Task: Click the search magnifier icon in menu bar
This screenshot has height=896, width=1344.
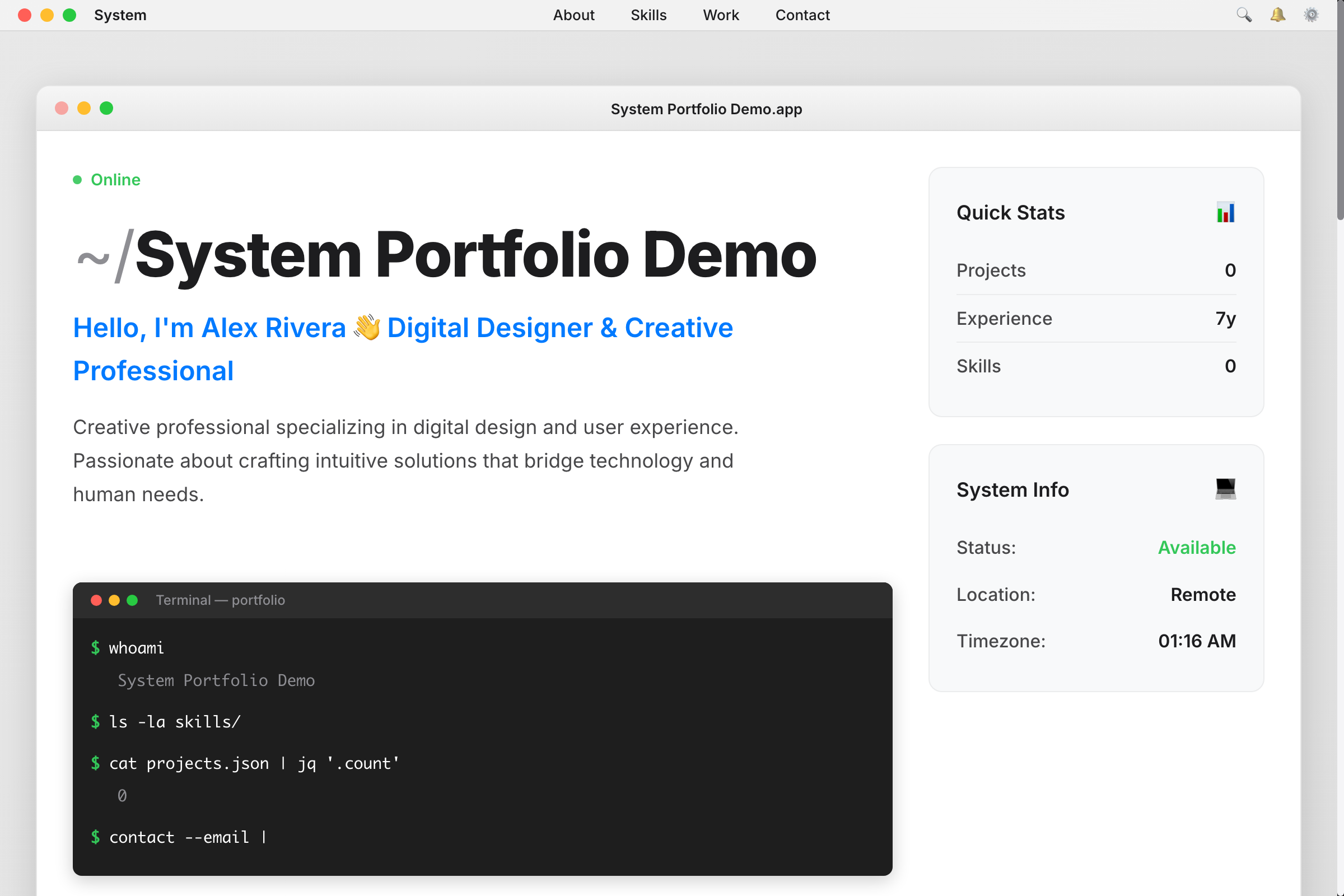Action: tap(1244, 15)
